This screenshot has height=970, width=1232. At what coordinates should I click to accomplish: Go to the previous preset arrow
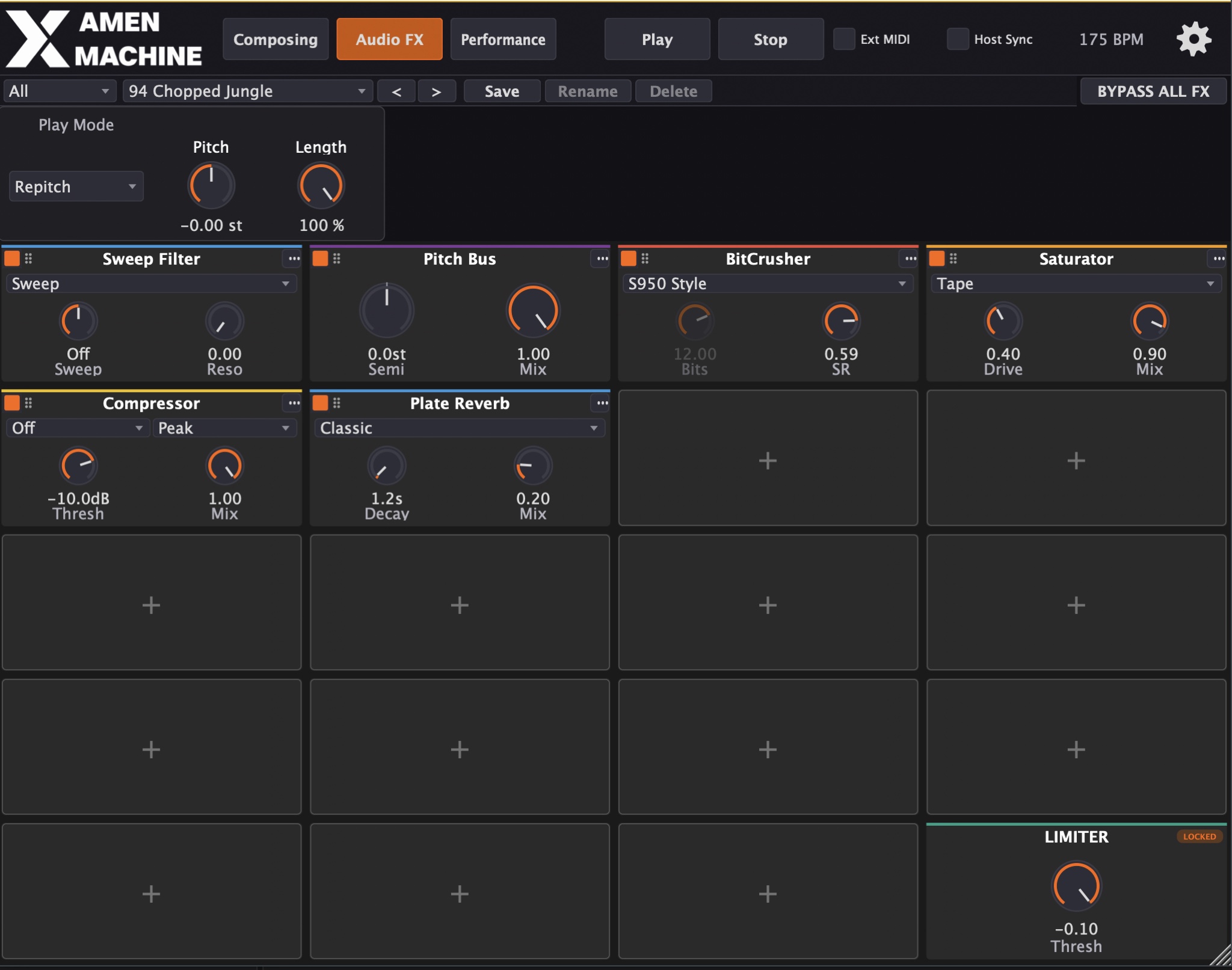(x=396, y=91)
